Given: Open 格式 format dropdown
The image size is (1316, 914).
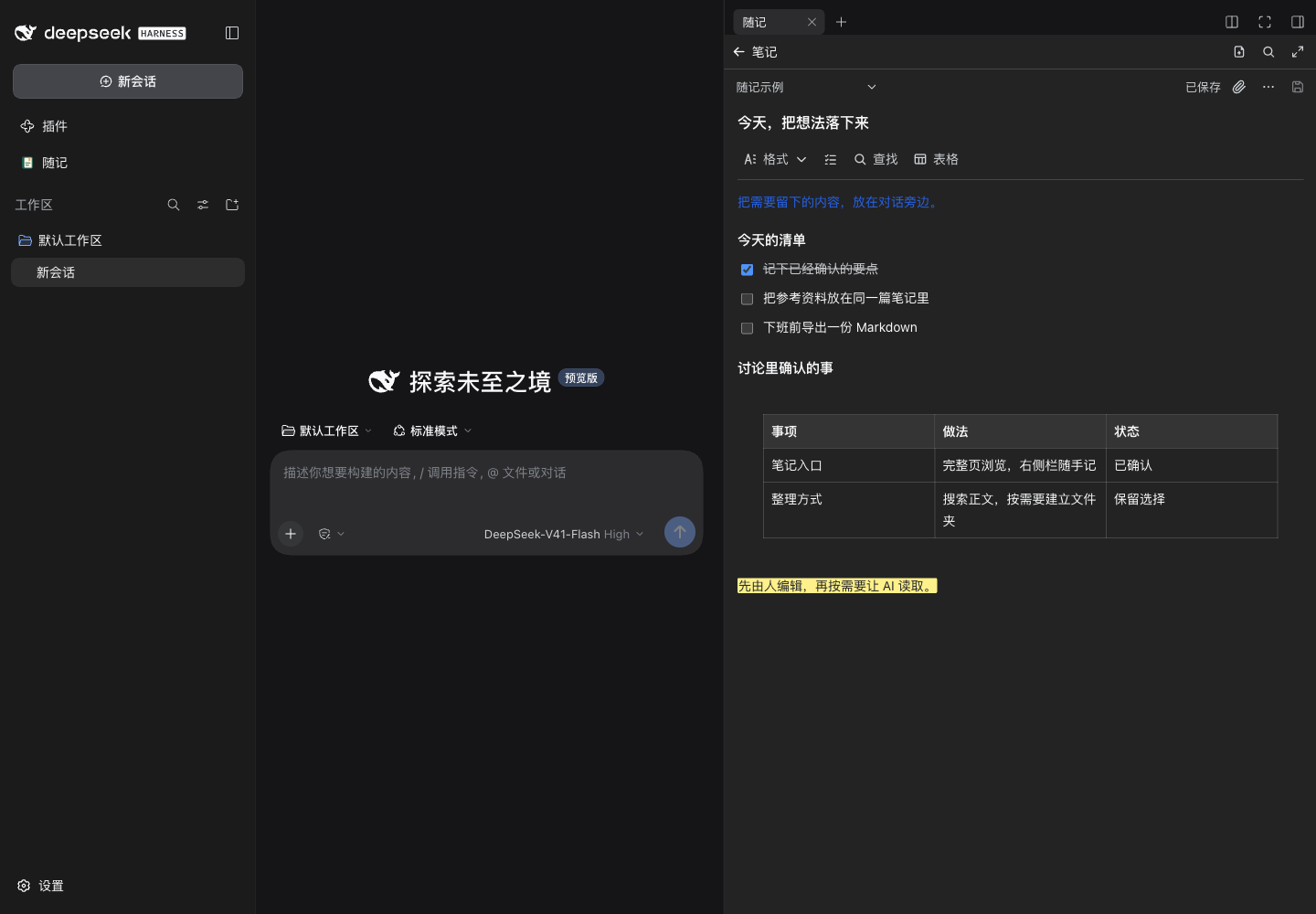Looking at the screenshot, I should coord(775,159).
